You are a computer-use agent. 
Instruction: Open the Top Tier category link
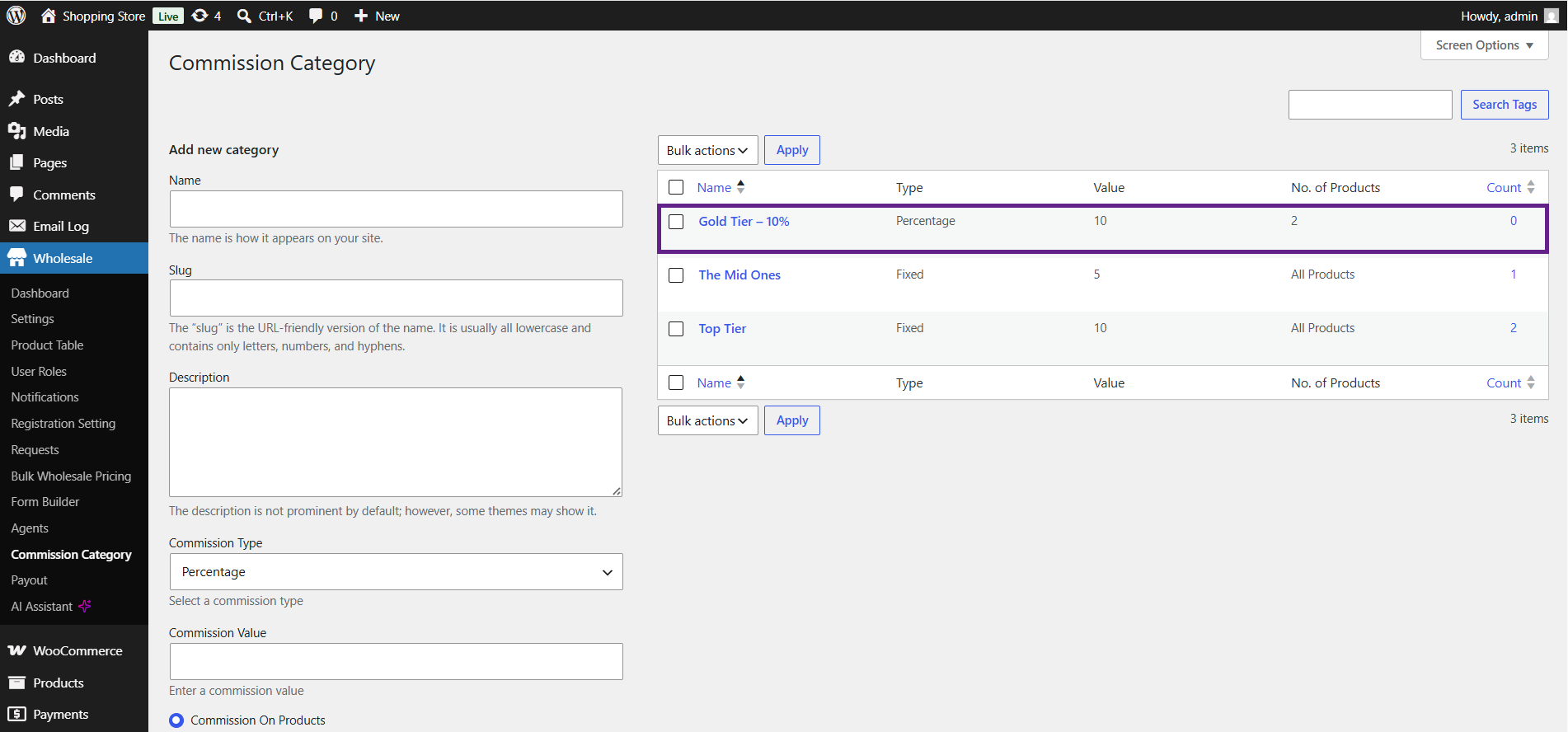point(722,328)
